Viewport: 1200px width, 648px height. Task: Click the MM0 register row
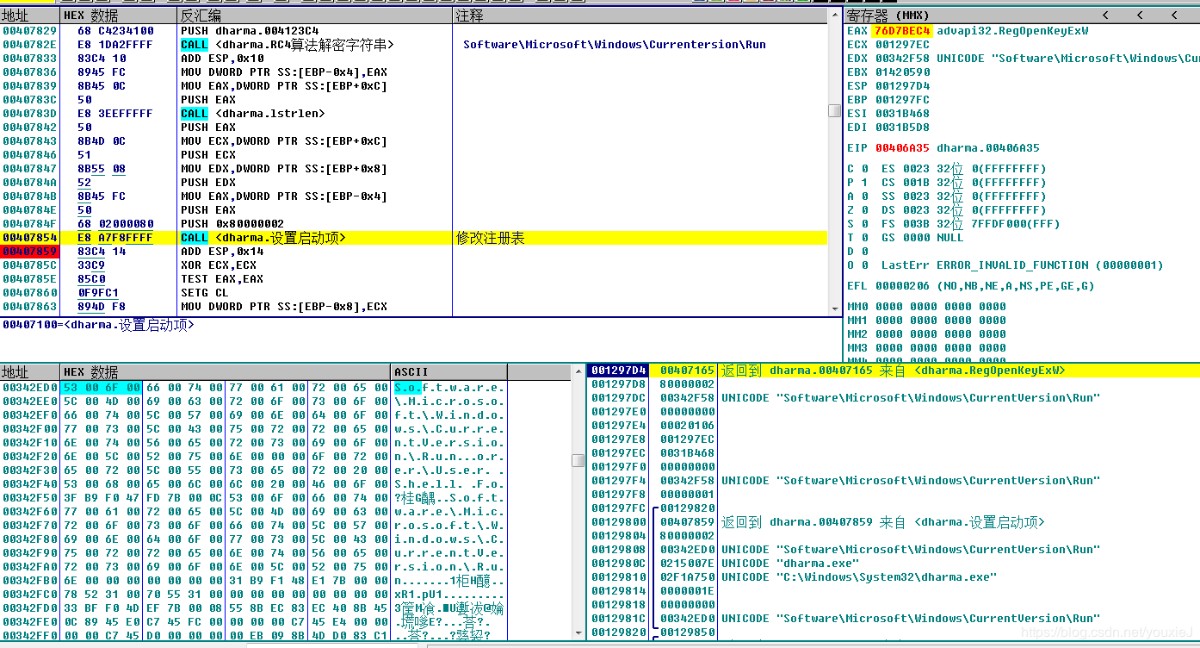tap(926, 307)
